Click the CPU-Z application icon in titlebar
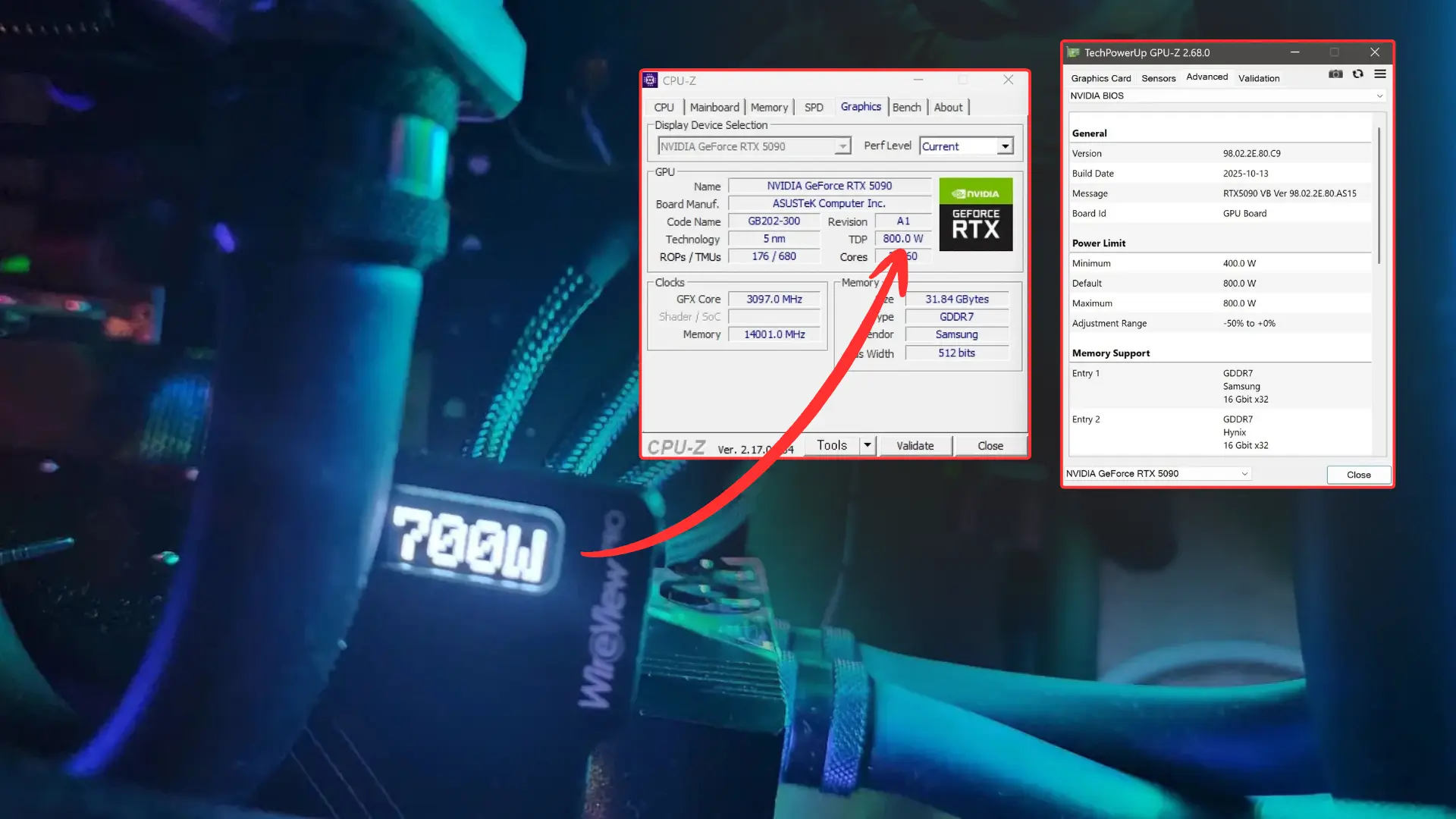 click(650, 80)
